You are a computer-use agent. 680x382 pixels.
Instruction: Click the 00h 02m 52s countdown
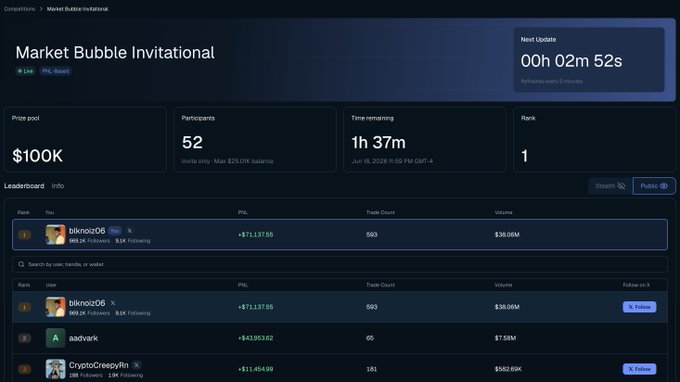pyautogui.click(x=571, y=61)
